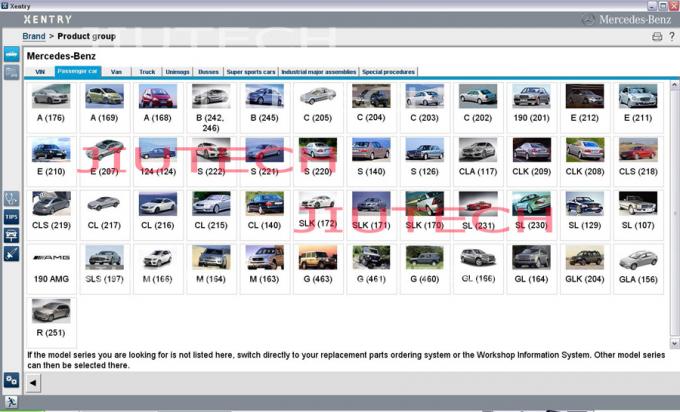Click the vehicle selection sidebar icon
The width and height of the screenshot is (680, 412).
12,55
